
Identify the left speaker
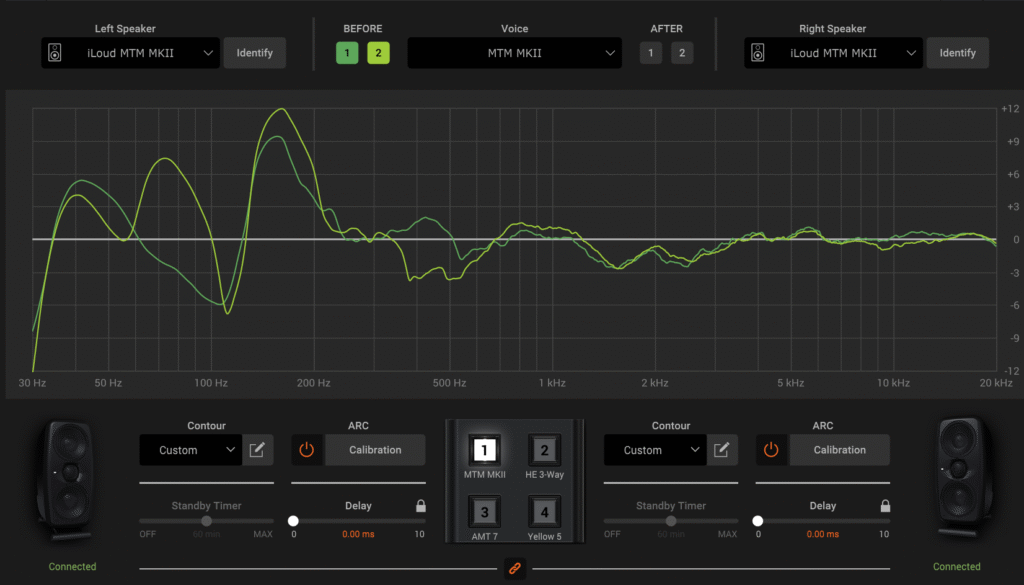[x=255, y=53]
